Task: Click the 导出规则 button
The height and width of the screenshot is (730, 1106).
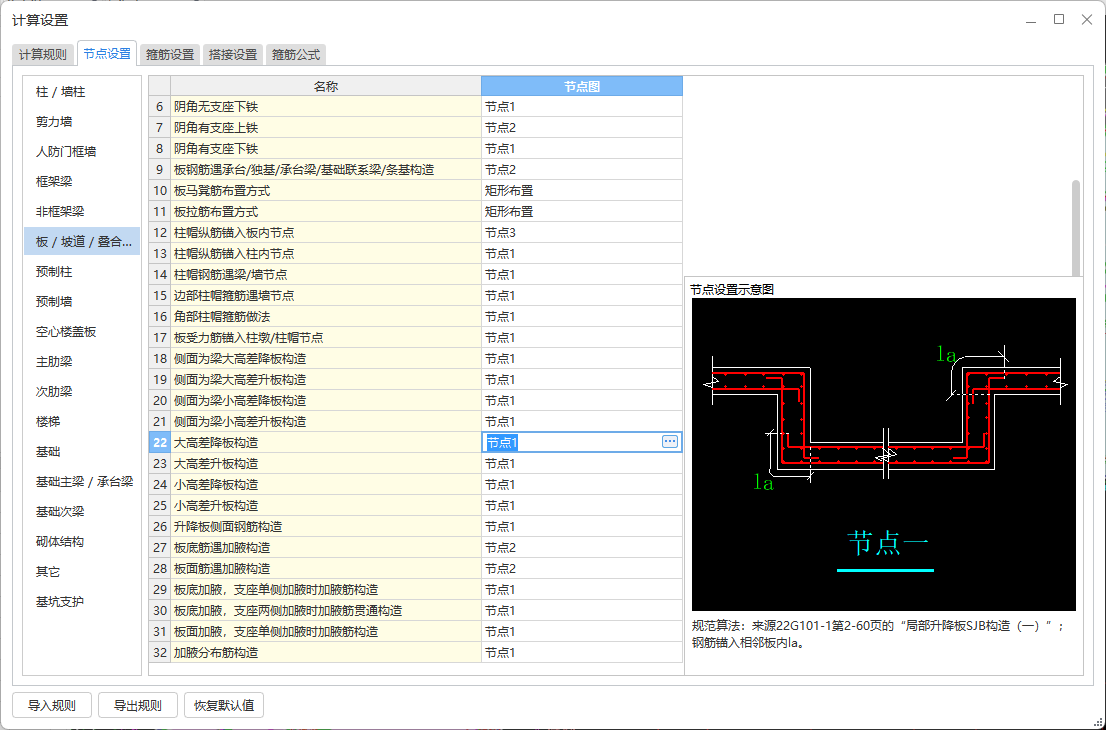Action: click(138, 705)
